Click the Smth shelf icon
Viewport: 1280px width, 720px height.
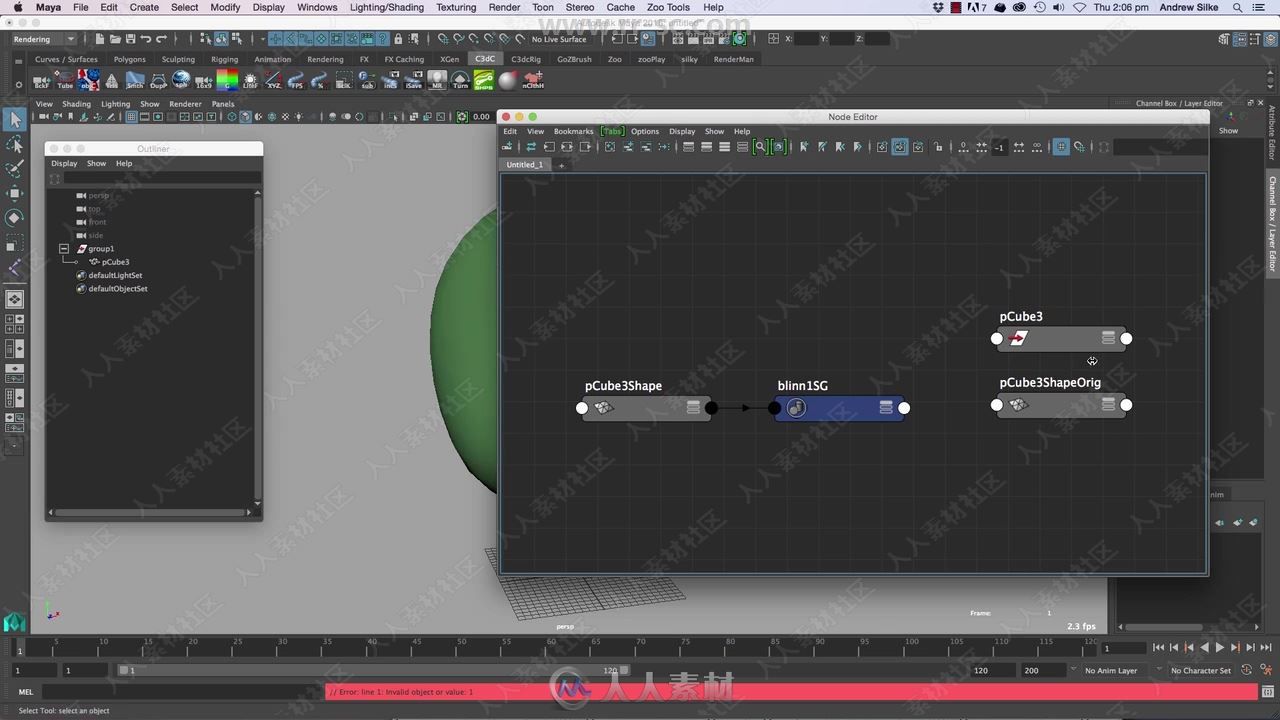pos(134,81)
